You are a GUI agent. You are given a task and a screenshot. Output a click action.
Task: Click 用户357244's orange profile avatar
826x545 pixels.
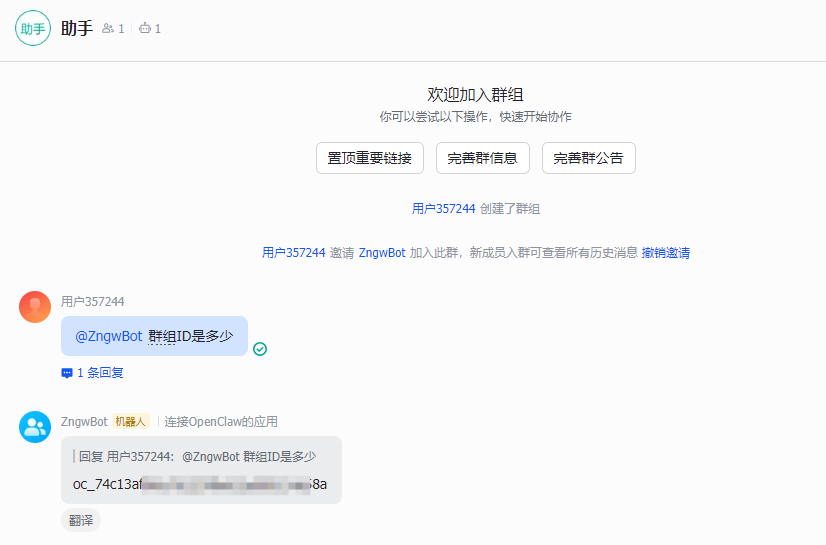point(35,307)
